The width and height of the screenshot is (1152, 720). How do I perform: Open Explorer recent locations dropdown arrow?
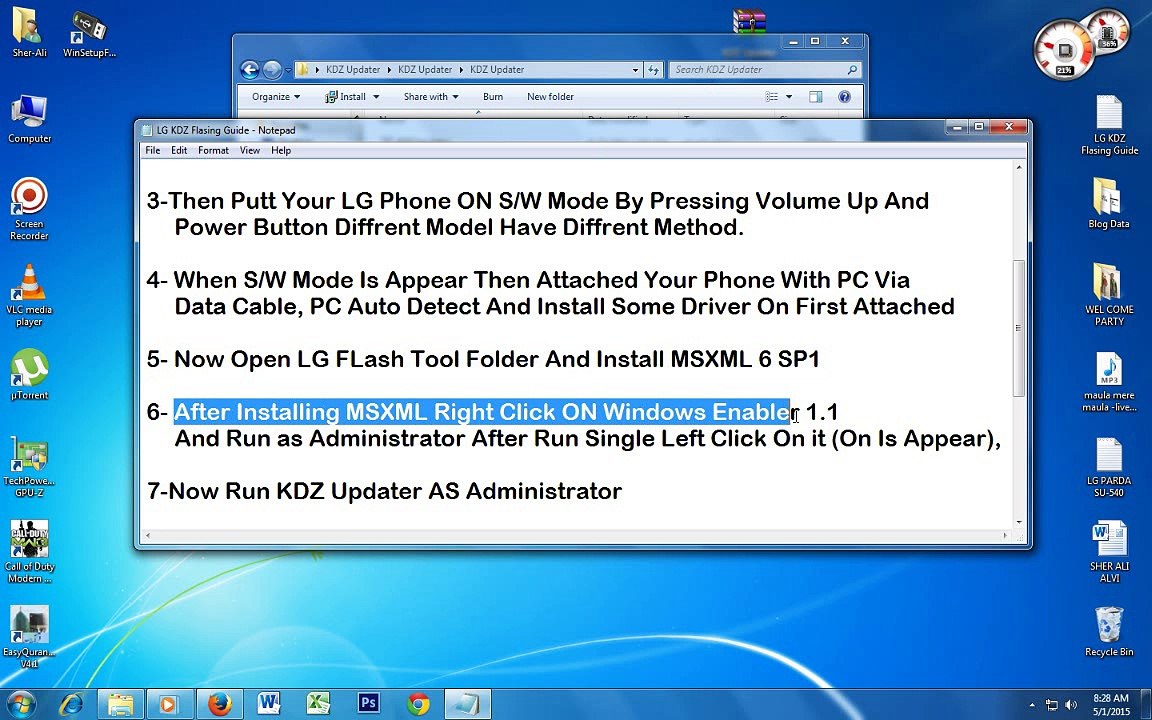[x=287, y=71]
